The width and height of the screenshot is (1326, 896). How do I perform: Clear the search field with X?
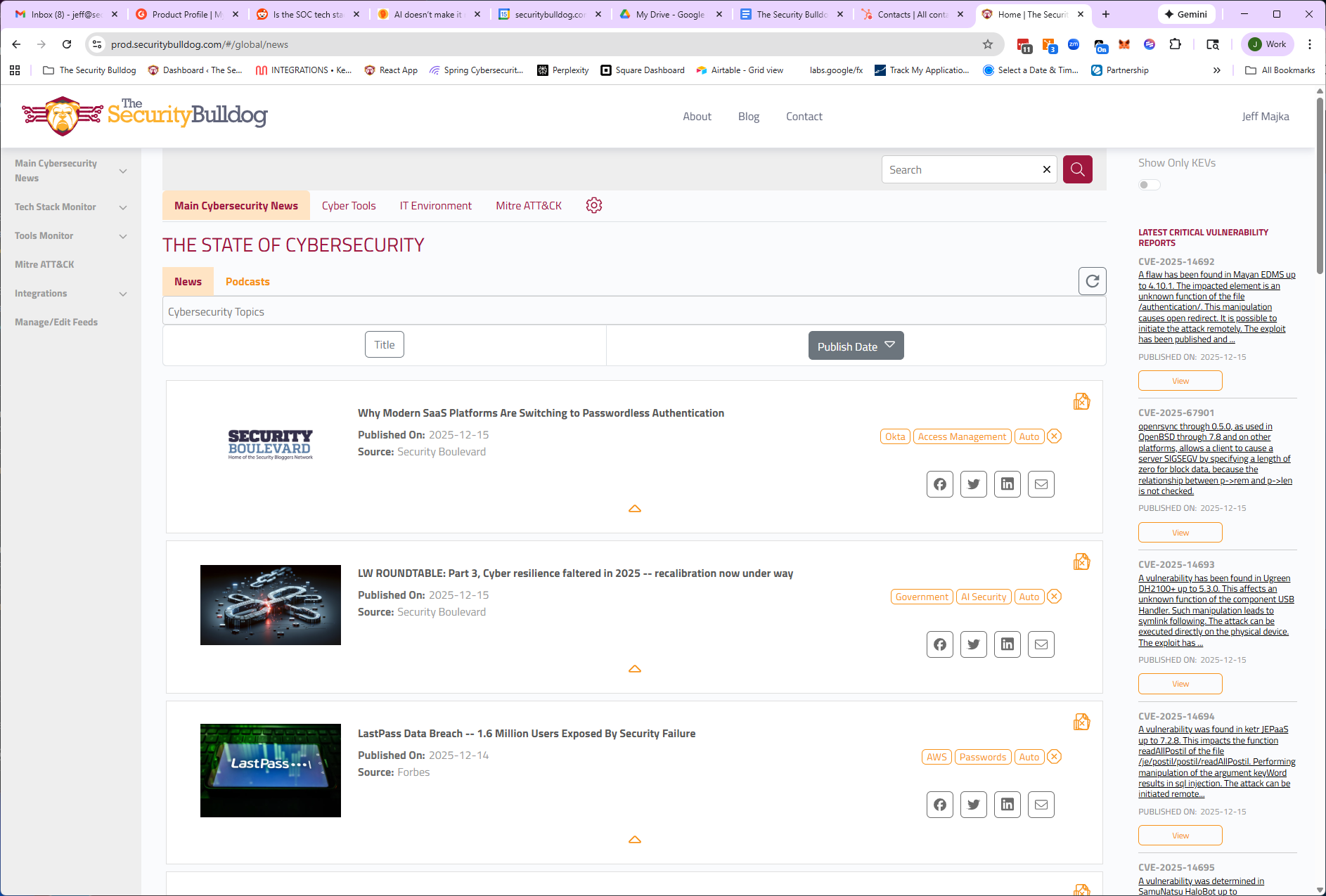tap(1046, 169)
